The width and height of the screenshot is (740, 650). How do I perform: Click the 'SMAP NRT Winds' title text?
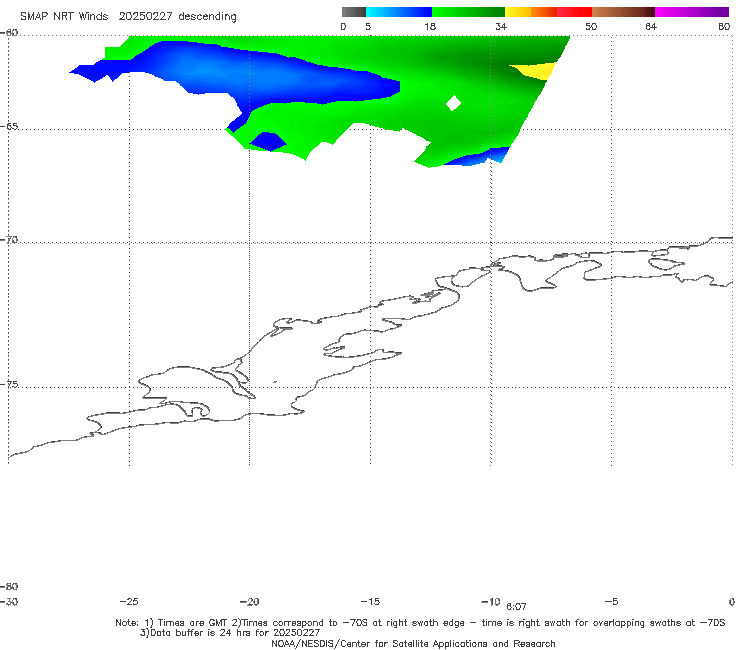coord(64,16)
